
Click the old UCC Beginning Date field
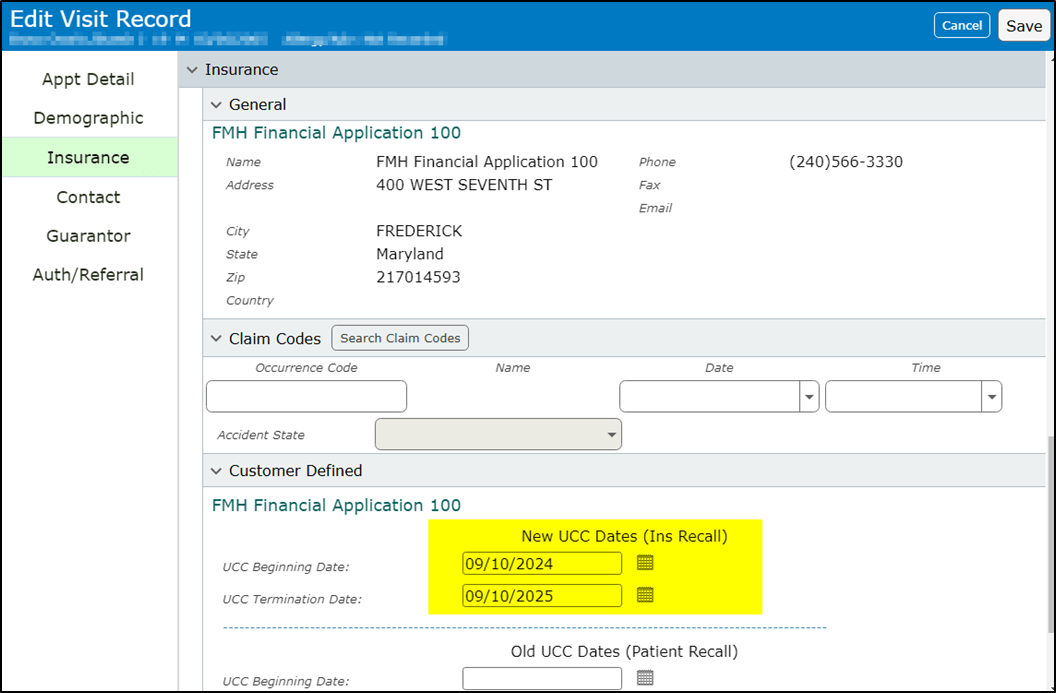542,678
